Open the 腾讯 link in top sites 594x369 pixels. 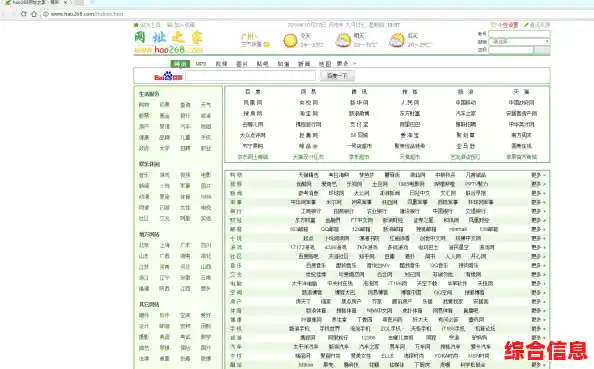[x=359, y=92]
